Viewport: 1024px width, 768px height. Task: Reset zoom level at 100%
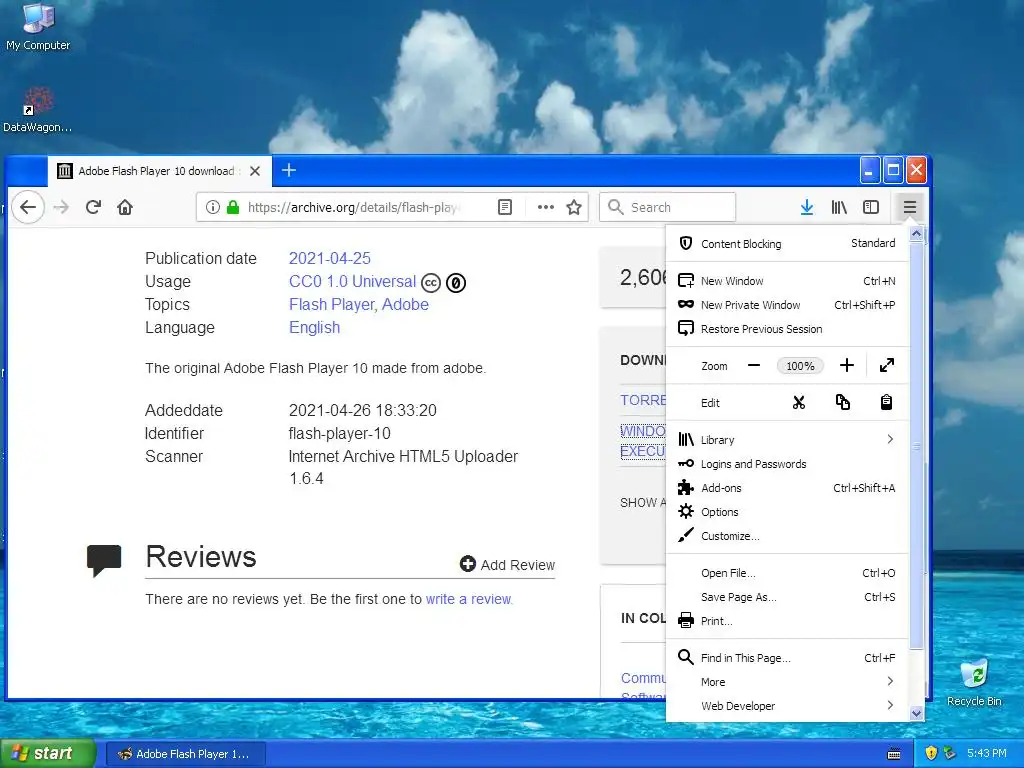click(x=800, y=366)
